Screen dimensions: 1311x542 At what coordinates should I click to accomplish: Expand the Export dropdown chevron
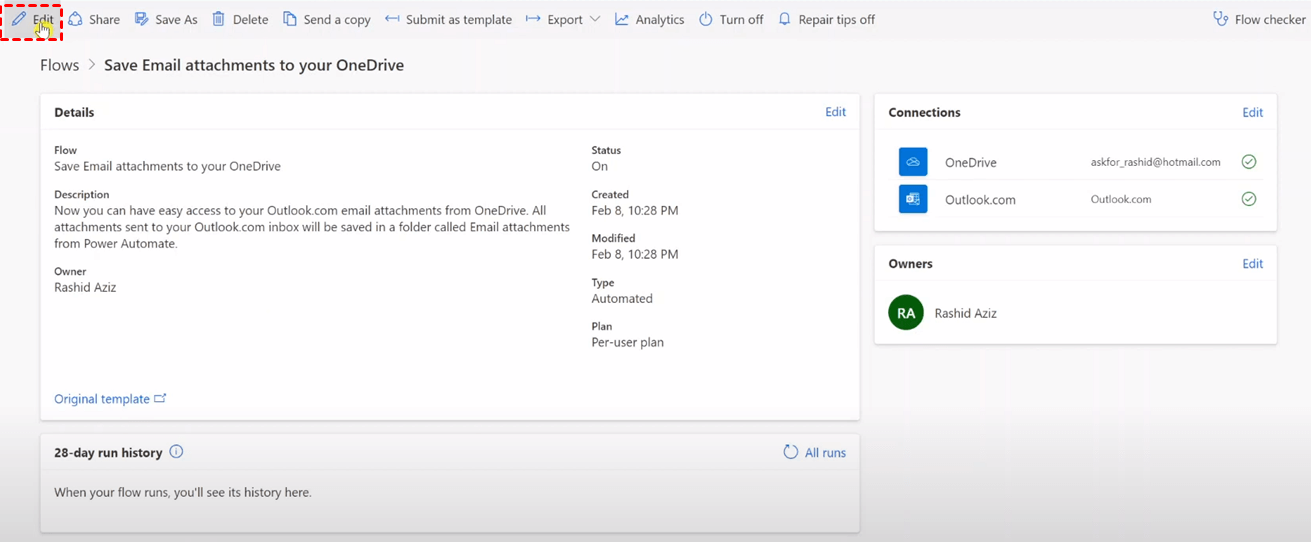595,19
